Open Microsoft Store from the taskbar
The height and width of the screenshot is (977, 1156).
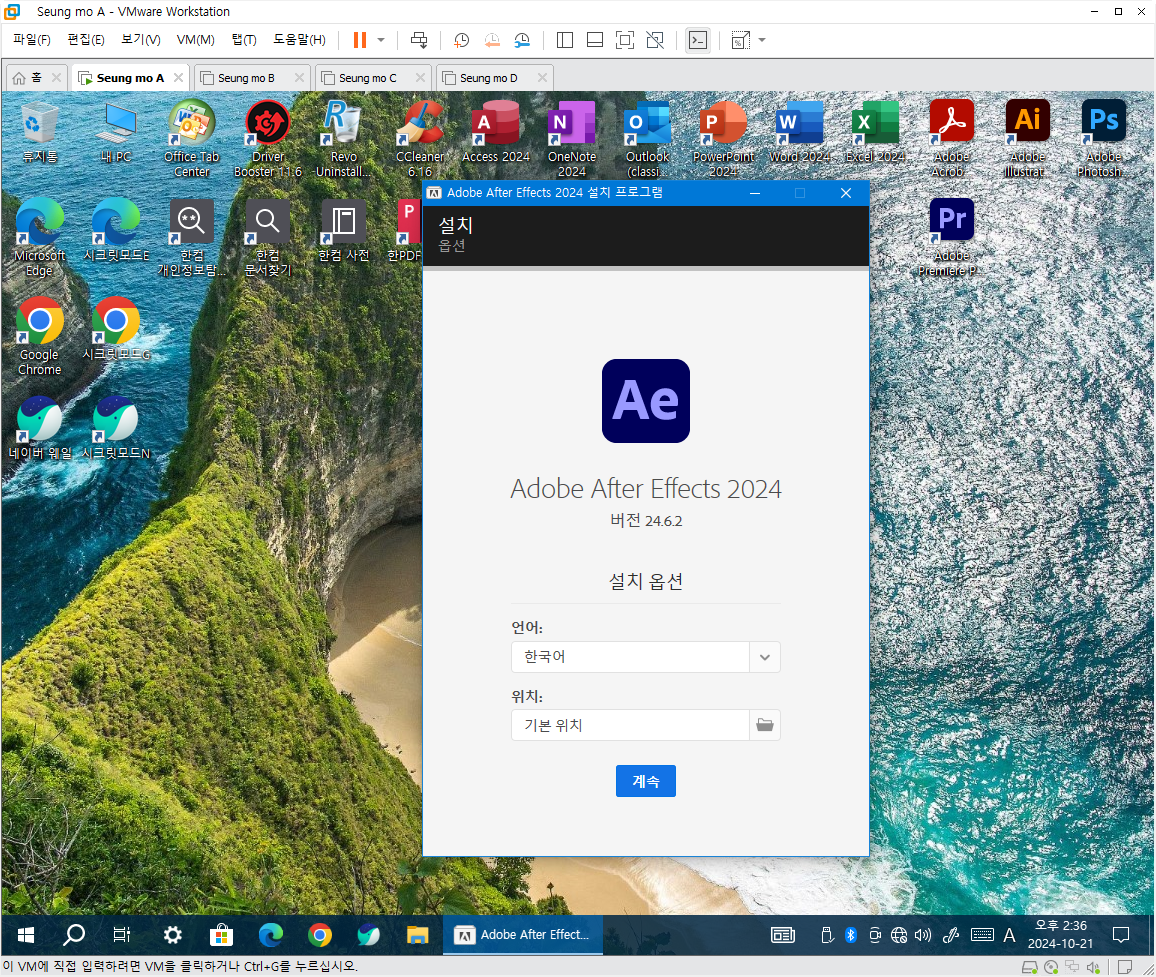(x=221, y=935)
